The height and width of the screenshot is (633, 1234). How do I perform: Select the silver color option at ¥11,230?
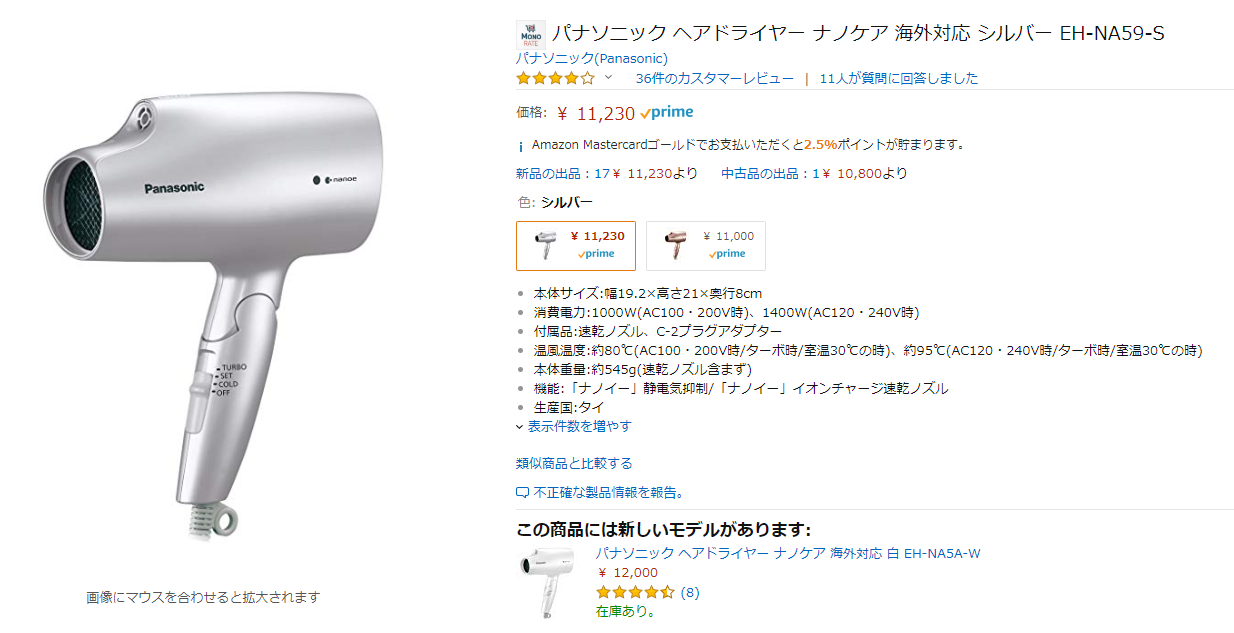click(x=575, y=245)
